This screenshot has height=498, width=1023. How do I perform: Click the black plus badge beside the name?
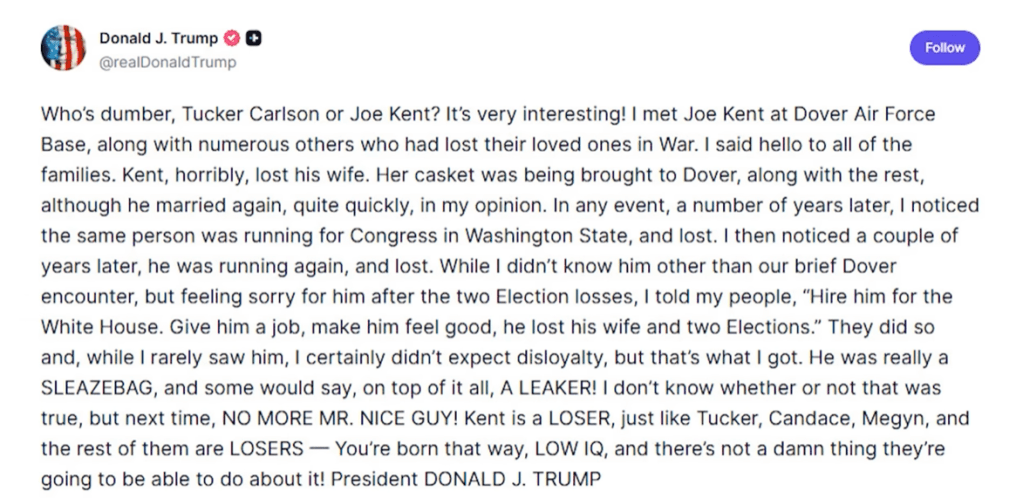click(254, 39)
